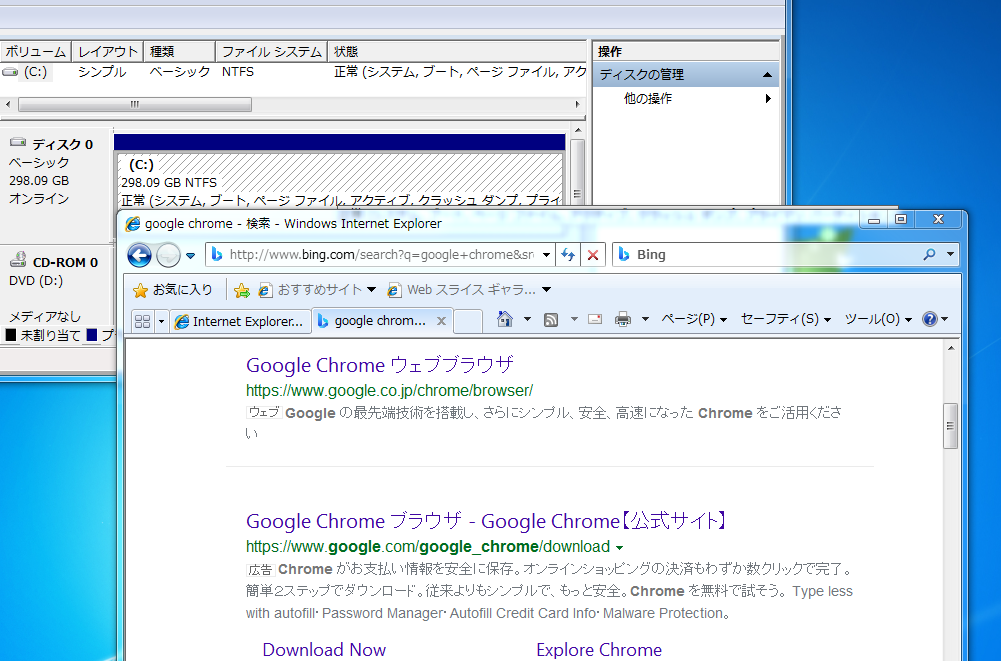Collapse the ディスクの管理 actions section
The image size is (1001, 661).
(x=767, y=75)
